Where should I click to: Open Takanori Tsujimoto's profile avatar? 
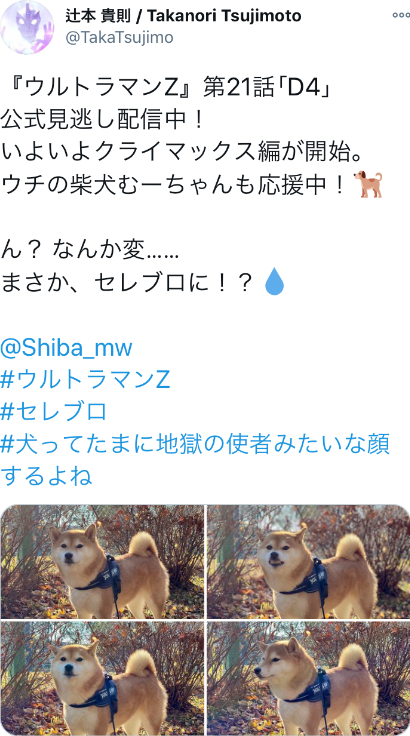(27, 27)
